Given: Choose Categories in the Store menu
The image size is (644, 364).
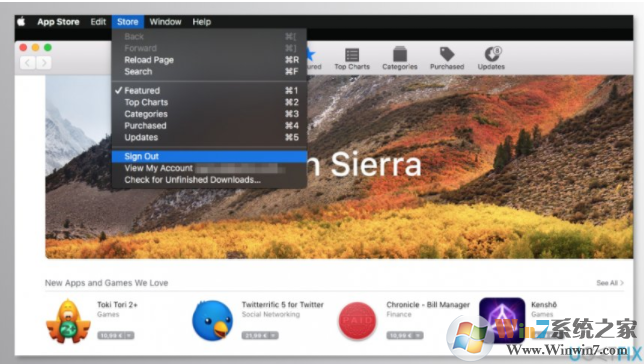Looking at the screenshot, I should 209,114.
